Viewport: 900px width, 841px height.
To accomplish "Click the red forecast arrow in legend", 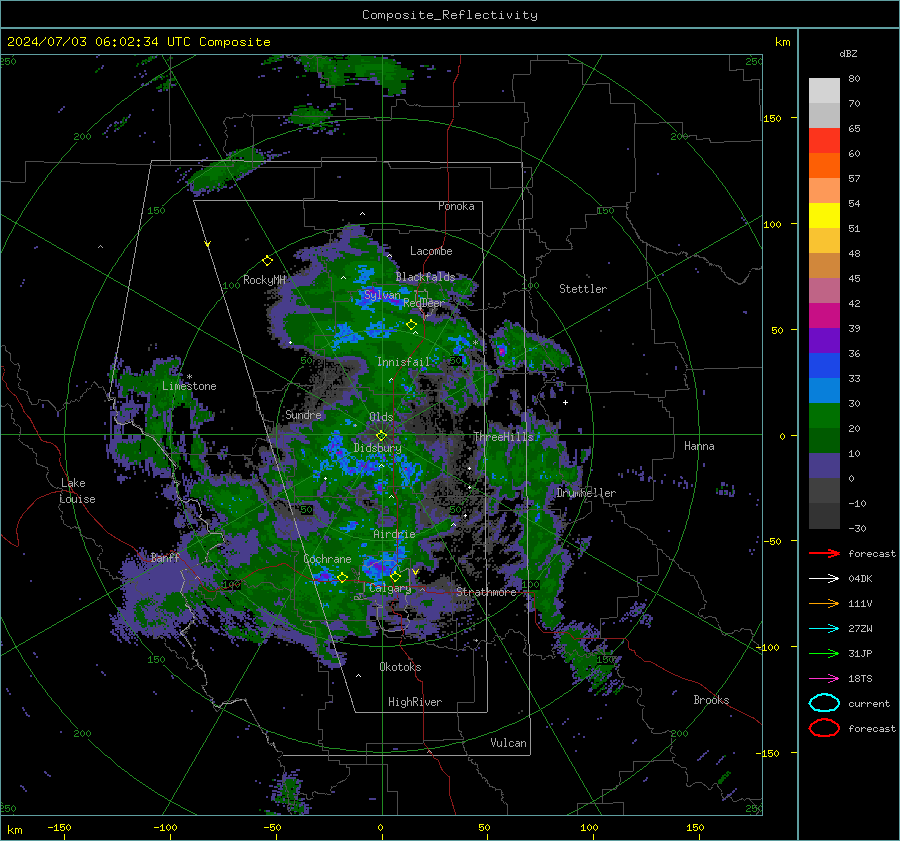I will pyautogui.click(x=824, y=553).
